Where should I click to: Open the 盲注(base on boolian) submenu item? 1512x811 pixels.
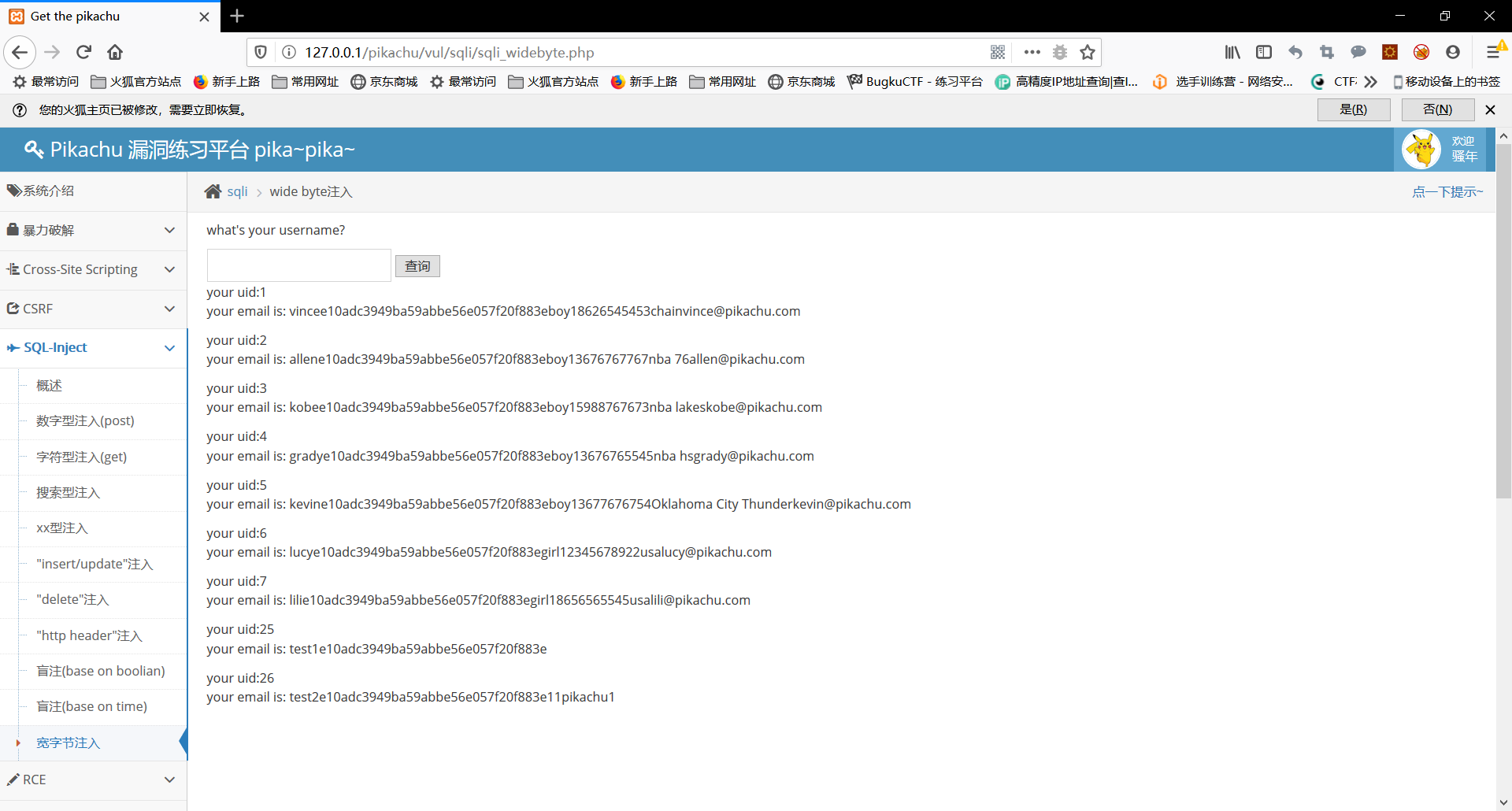click(100, 671)
